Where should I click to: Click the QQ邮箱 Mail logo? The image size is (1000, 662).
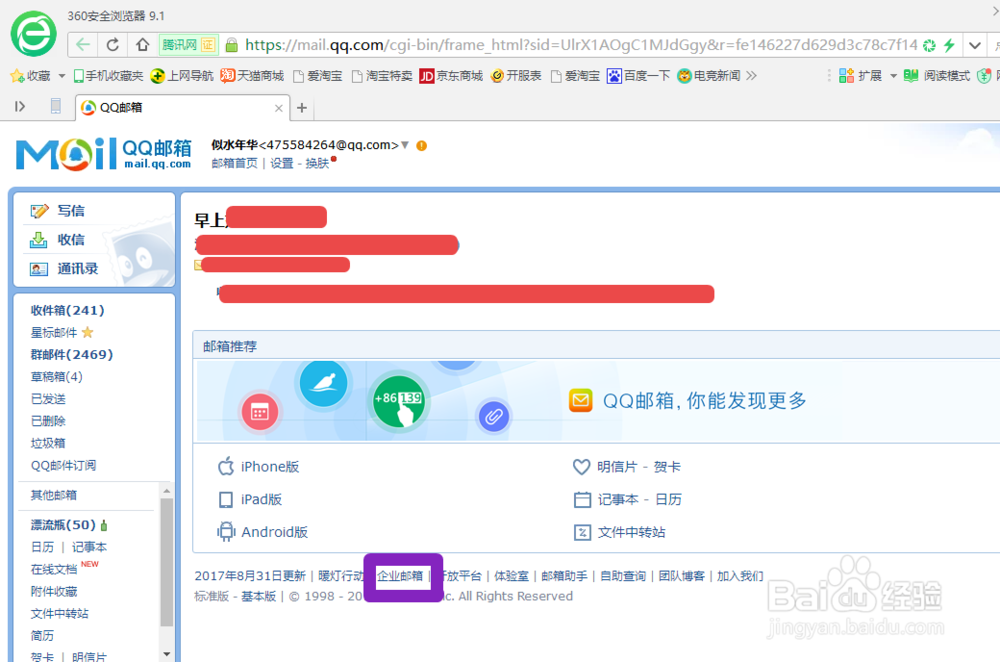[103, 154]
